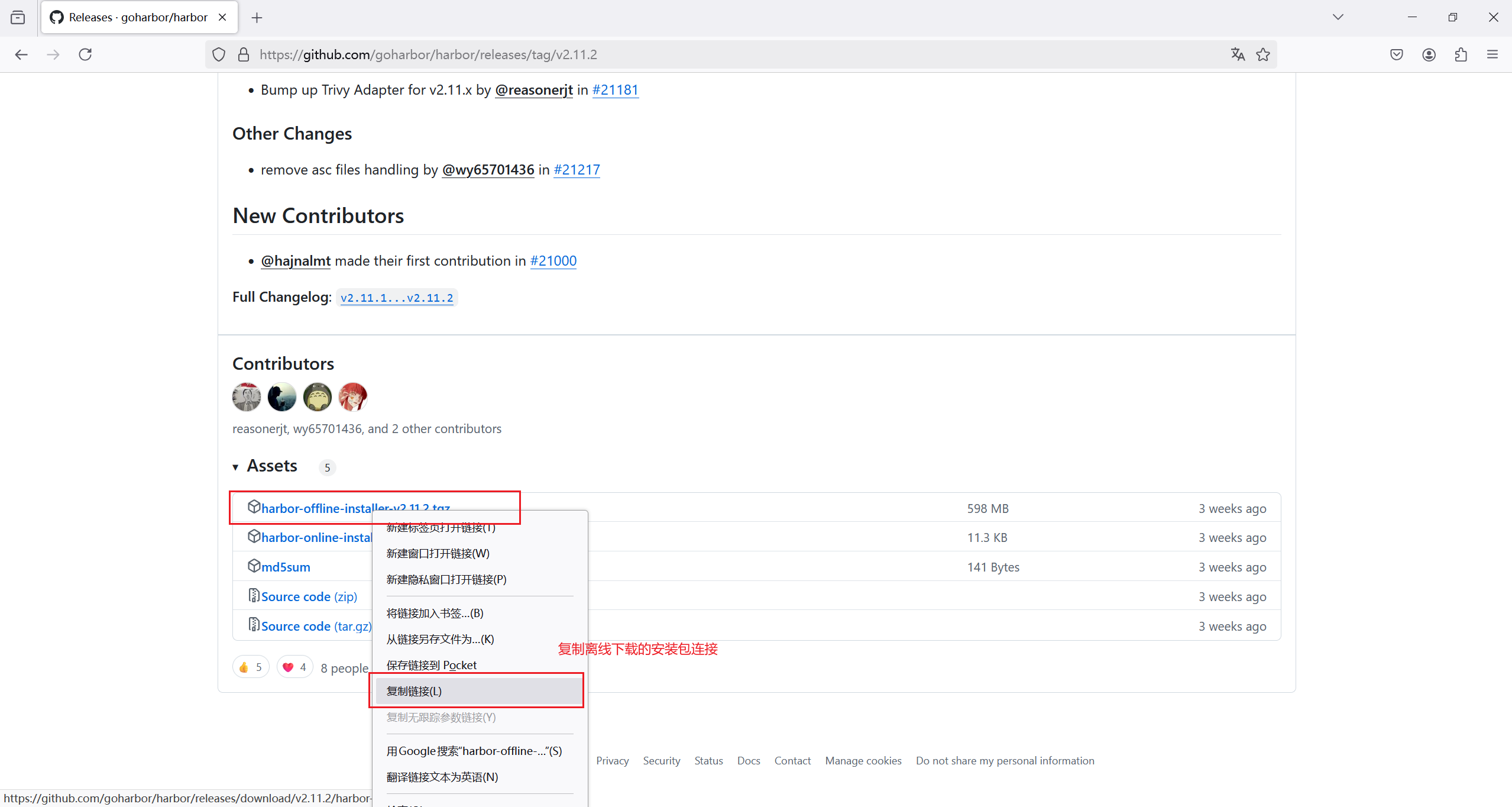This screenshot has height=807, width=1512.
Task: Open the Save to Pocket icon
Action: (x=1397, y=54)
